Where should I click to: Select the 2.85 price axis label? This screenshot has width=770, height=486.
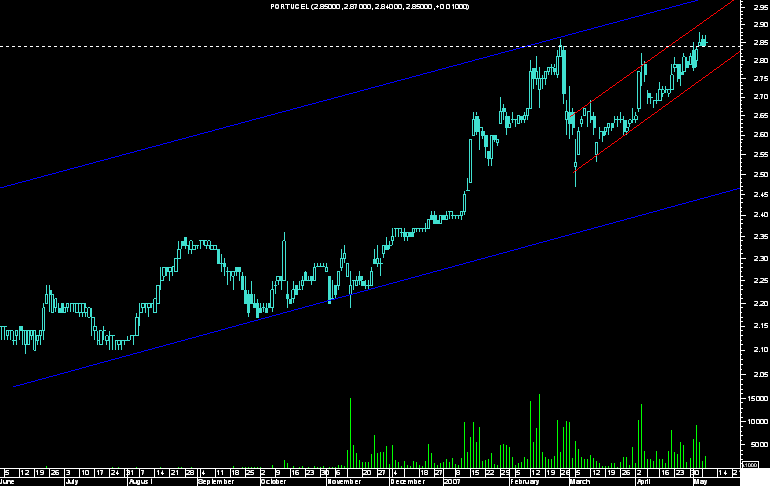761,42
